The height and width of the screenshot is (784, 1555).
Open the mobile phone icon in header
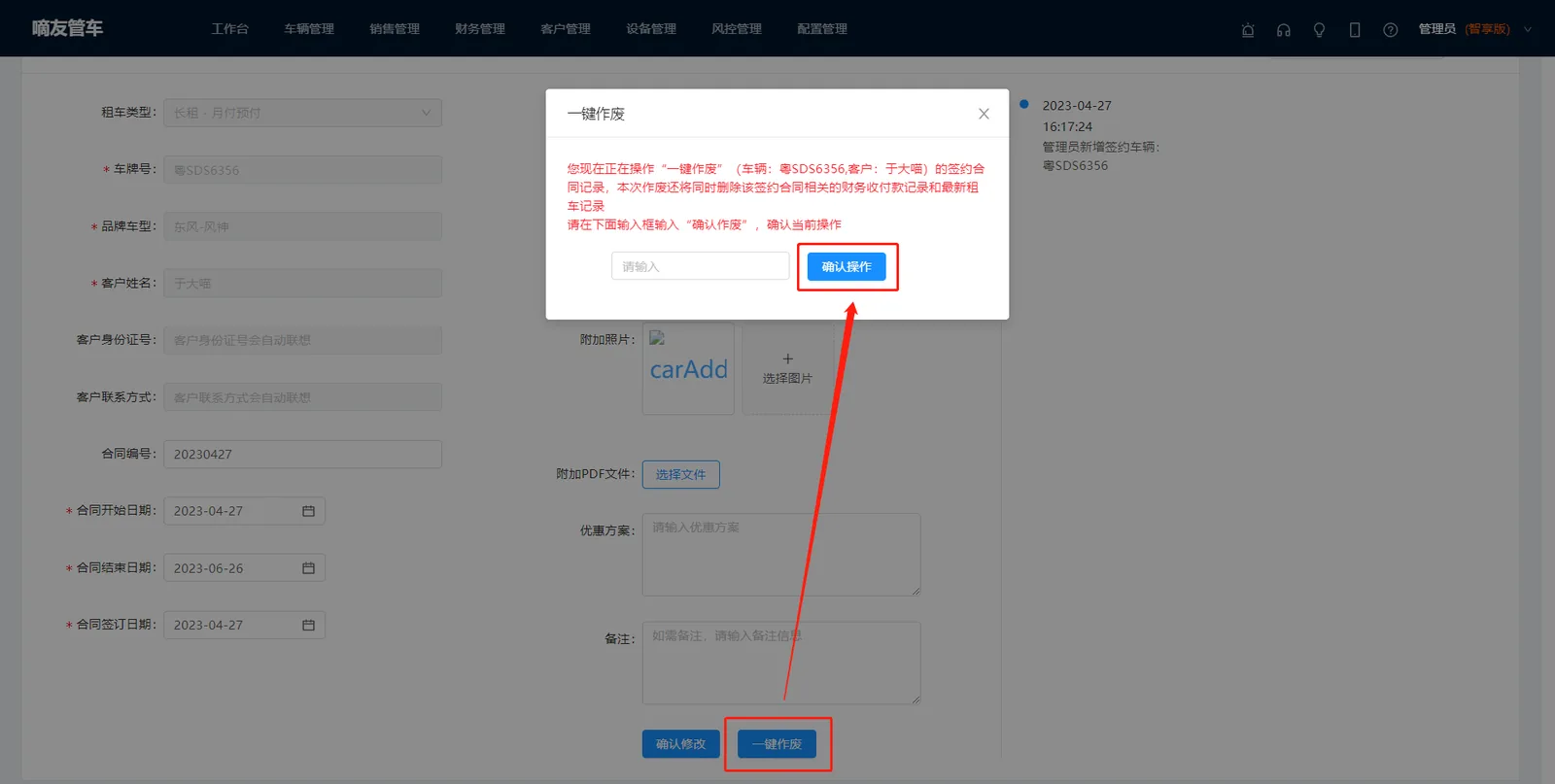1355,30
